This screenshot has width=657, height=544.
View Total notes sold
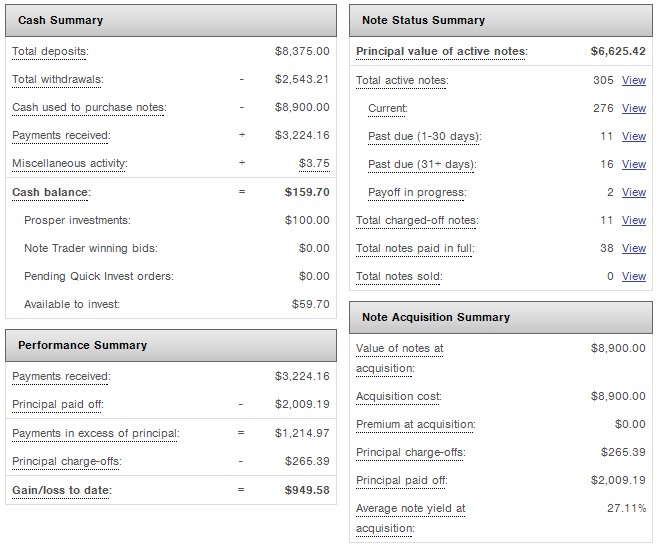(x=633, y=276)
